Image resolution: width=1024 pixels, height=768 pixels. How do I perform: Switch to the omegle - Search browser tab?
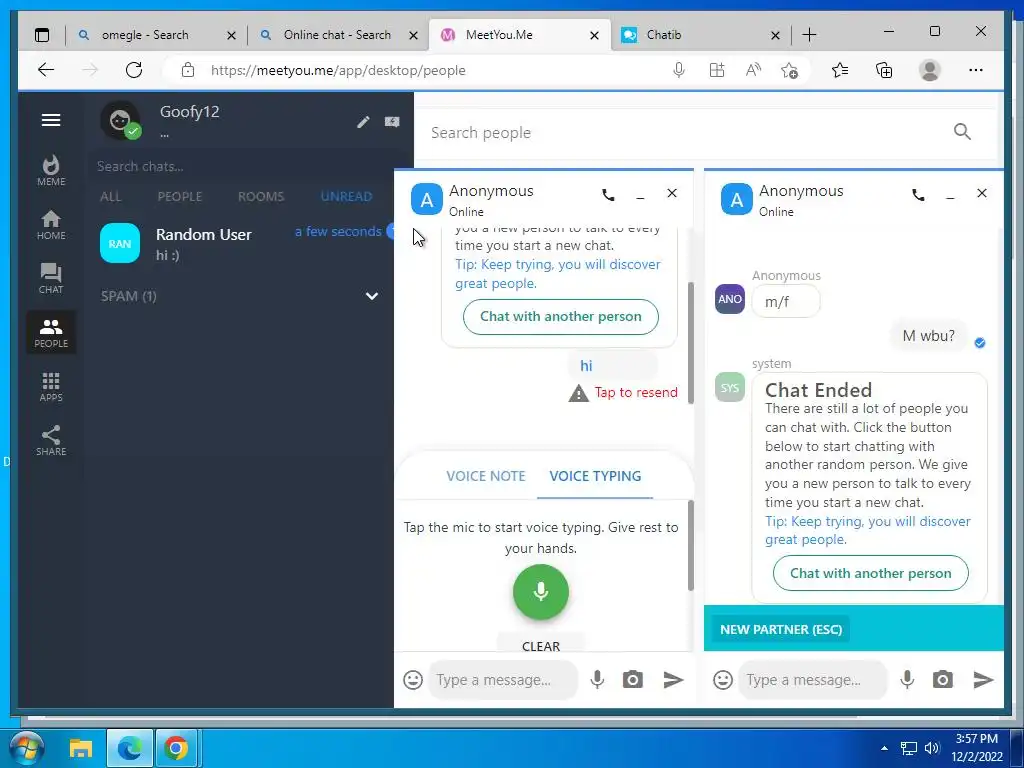tap(156, 35)
